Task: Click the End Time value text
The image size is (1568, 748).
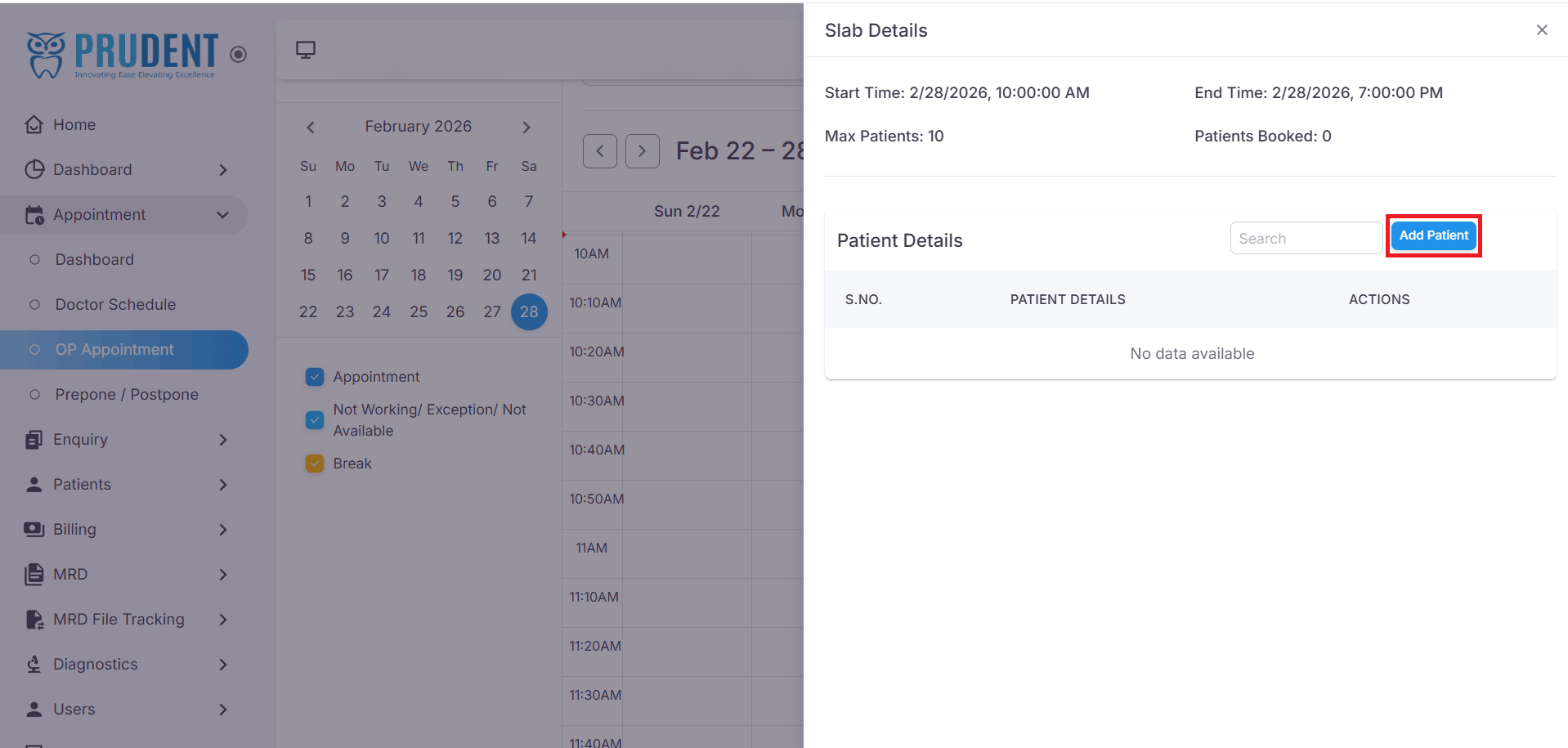Action: pos(1357,92)
